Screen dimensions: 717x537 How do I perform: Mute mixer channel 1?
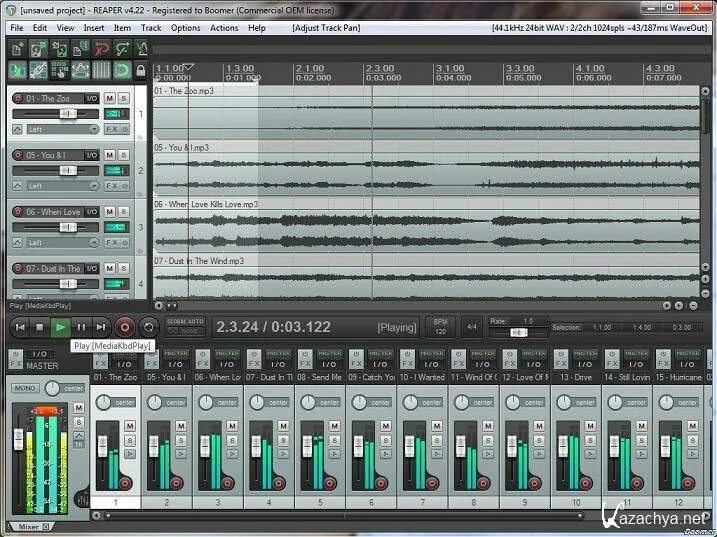pyautogui.click(x=130, y=426)
